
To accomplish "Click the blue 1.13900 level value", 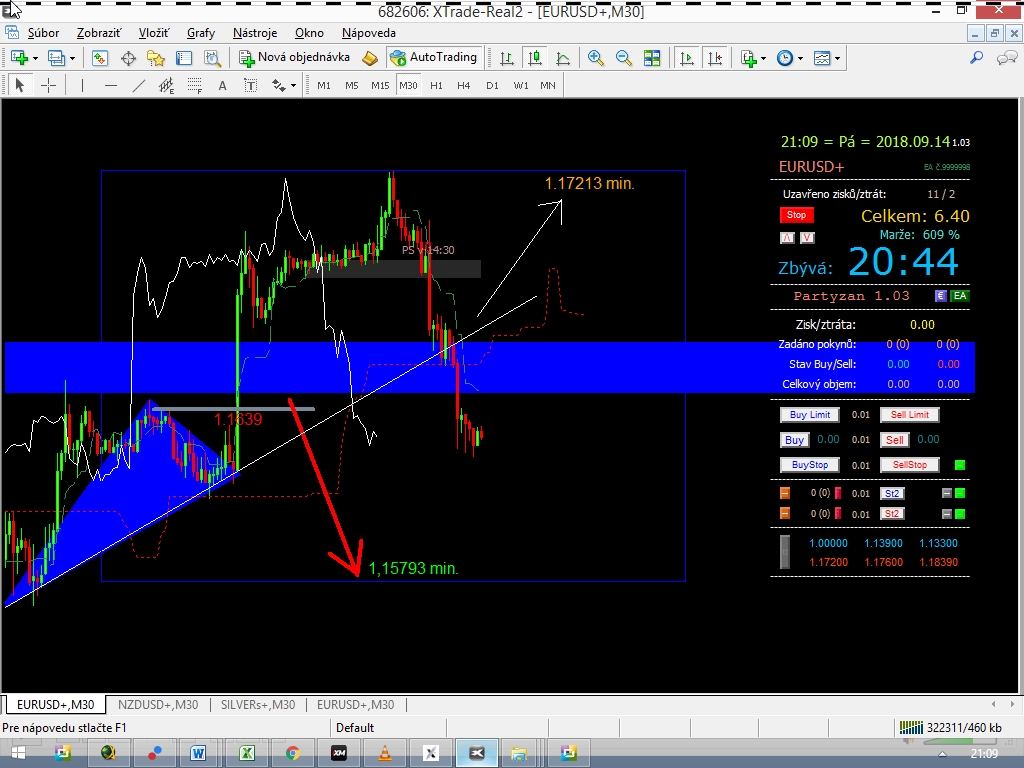I will [x=883, y=543].
